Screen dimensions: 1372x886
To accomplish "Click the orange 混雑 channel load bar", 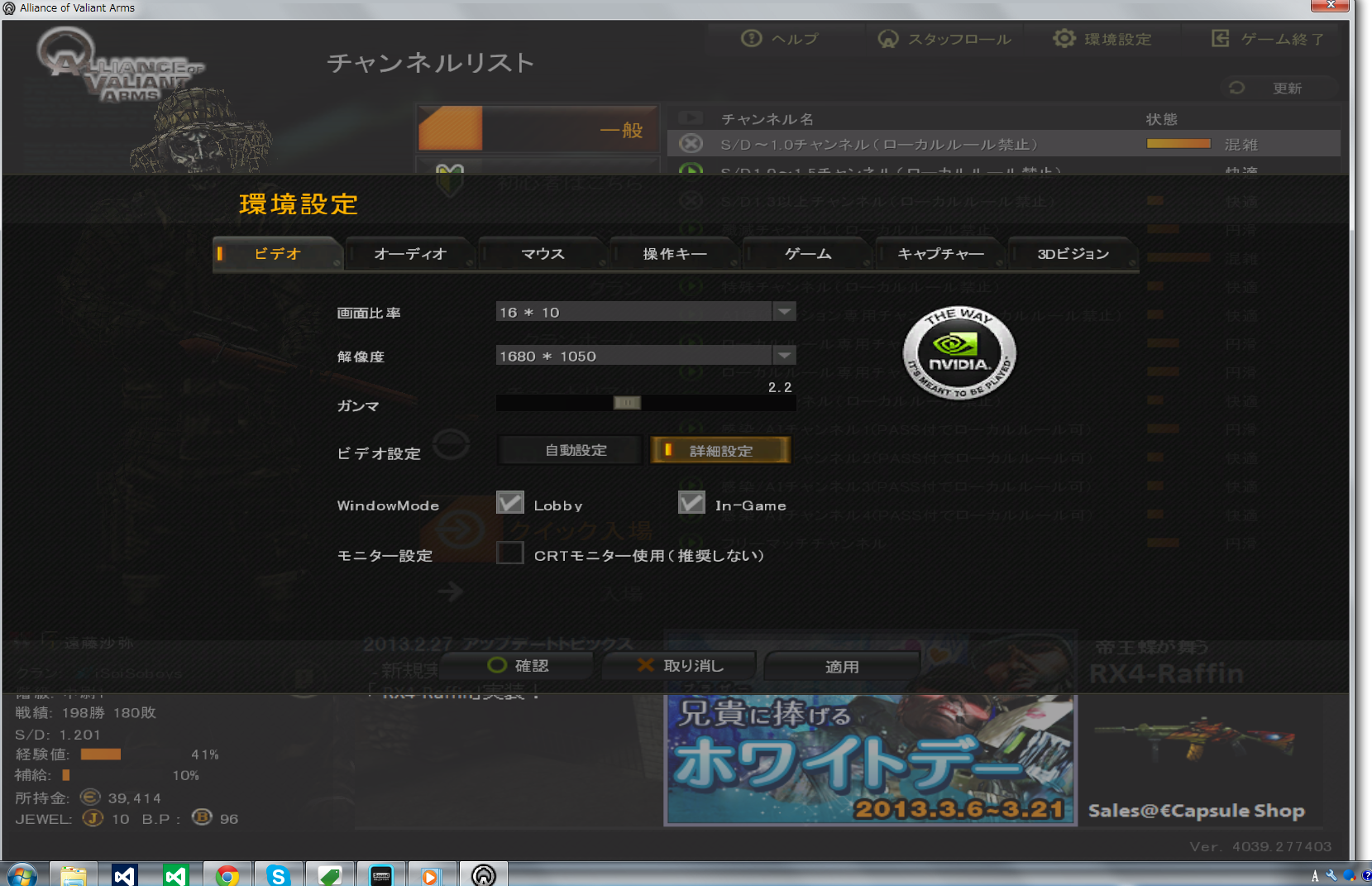I will point(1178,144).
